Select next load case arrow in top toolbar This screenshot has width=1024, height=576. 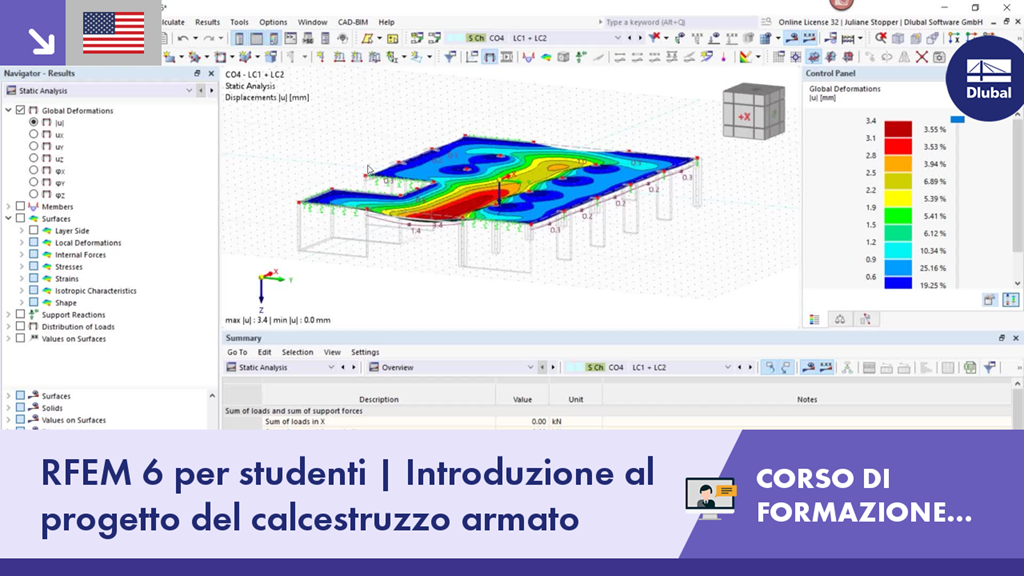click(x=640, y=39)
